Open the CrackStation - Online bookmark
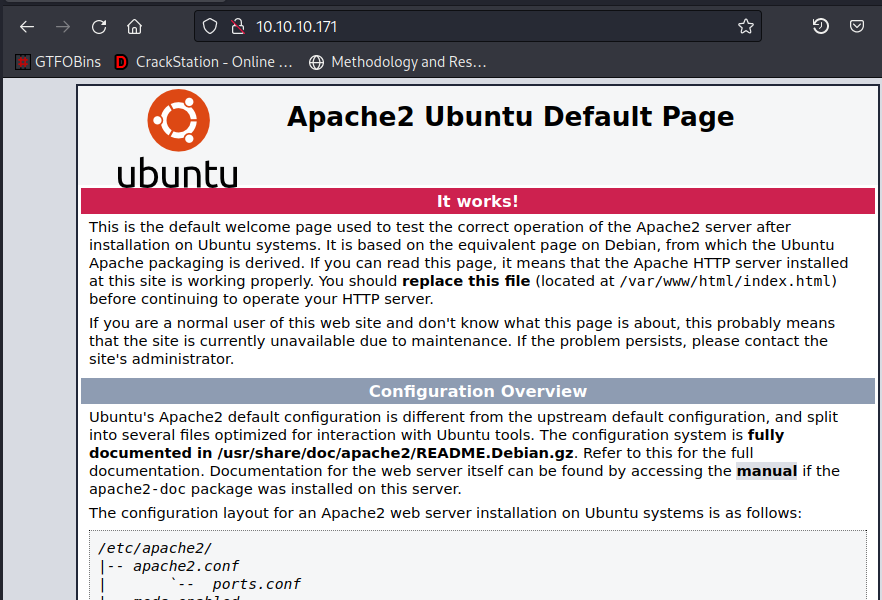 (204, 62)
